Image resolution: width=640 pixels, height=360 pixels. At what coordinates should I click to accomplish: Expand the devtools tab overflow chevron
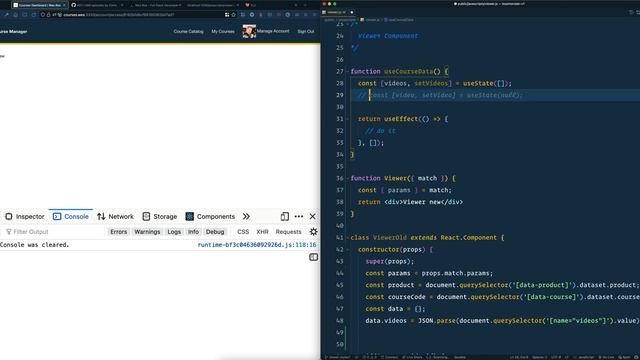[246, 216]
